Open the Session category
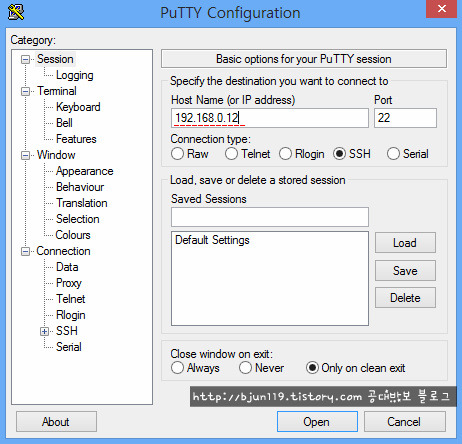 coord(55,59)
